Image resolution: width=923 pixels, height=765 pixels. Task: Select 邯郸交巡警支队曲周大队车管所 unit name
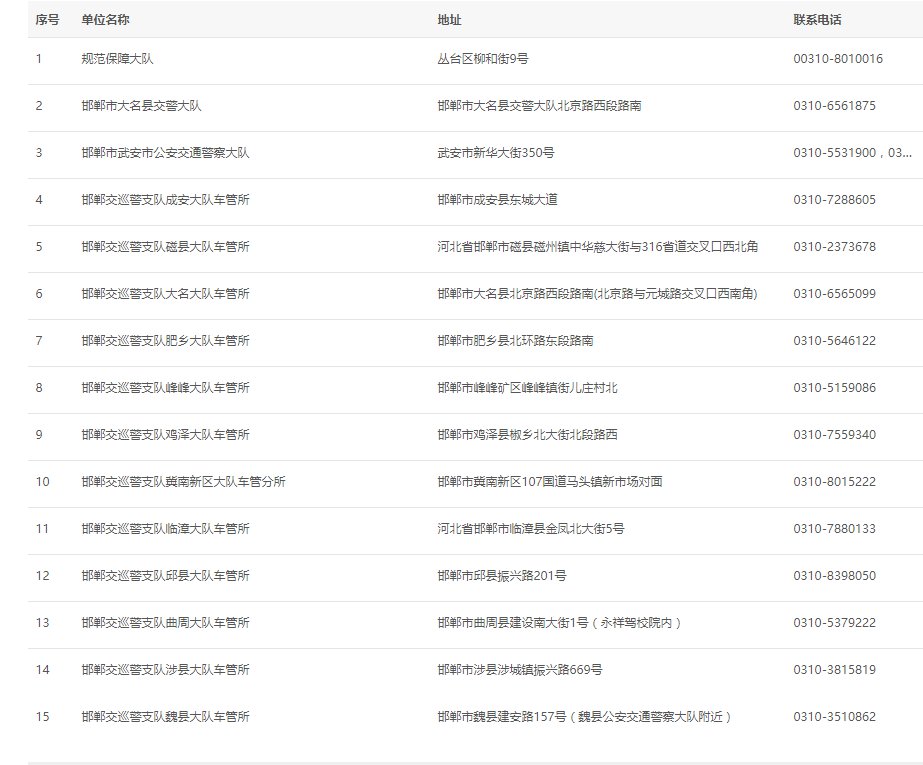[x=165, y=623]
